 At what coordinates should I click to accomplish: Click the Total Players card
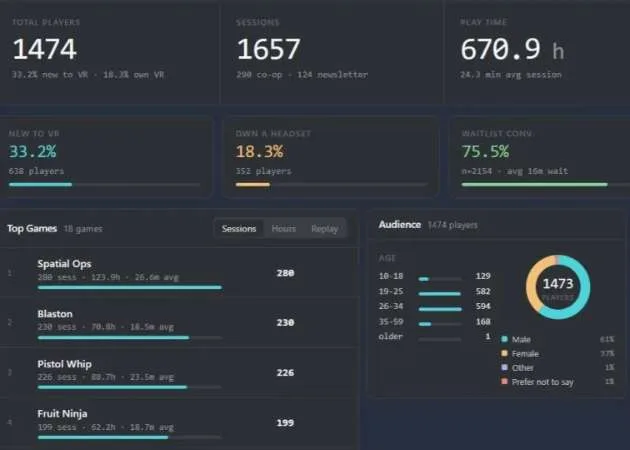[x=108, y=54]
